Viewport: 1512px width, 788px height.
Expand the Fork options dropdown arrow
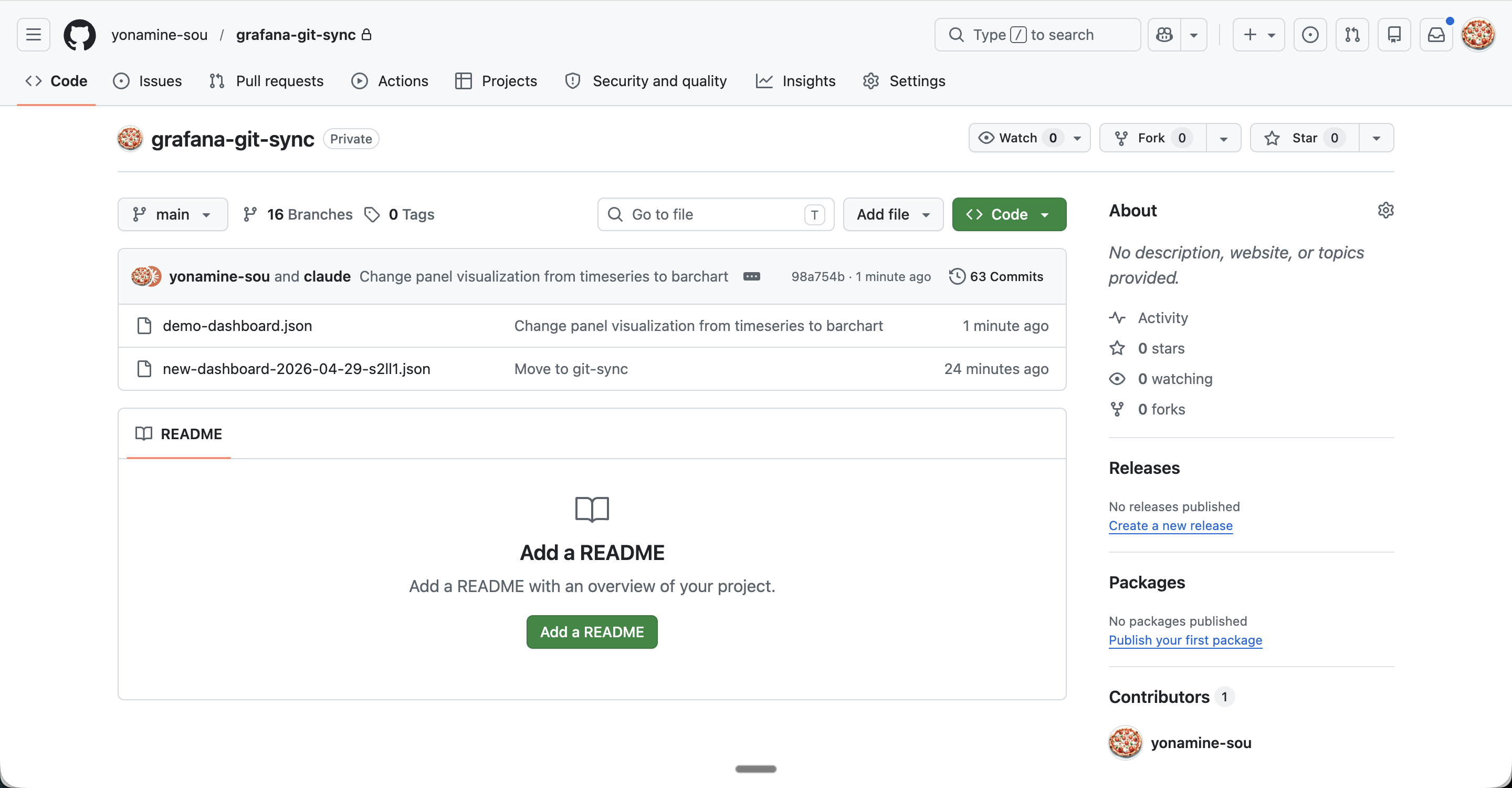pos(1223,138)
